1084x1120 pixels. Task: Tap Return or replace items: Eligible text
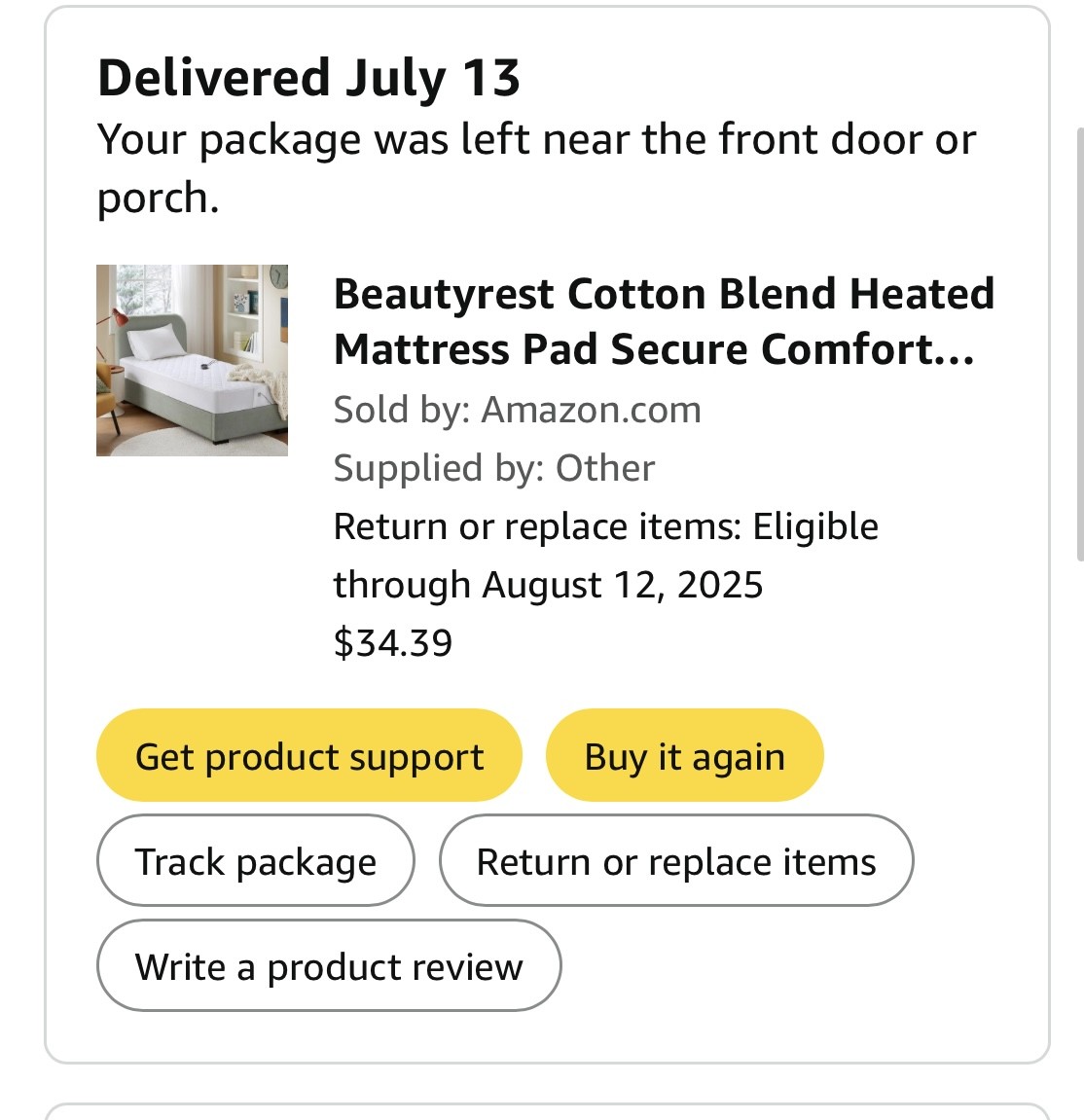(x=605, y=526)
